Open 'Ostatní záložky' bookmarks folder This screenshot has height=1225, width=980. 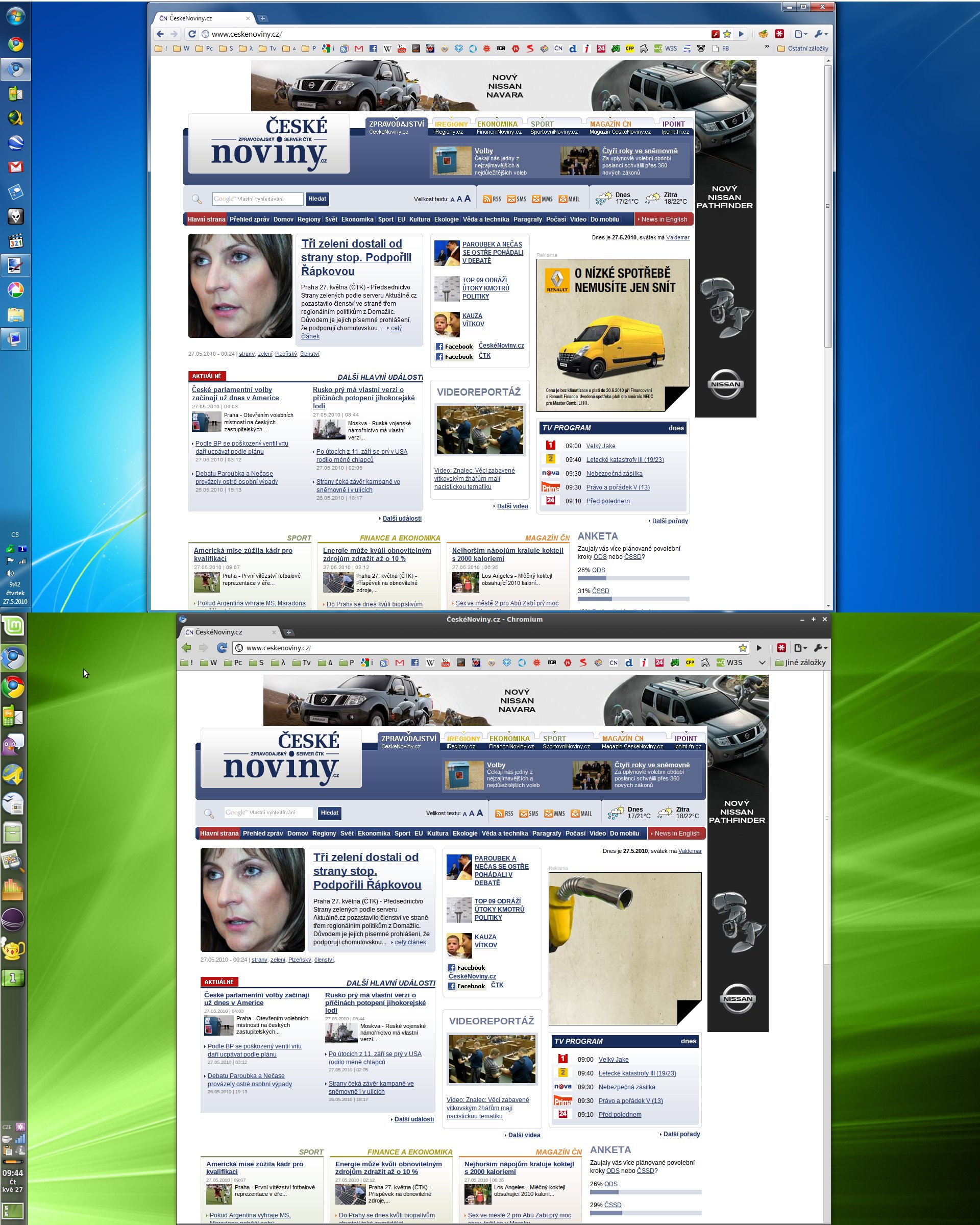803,49
